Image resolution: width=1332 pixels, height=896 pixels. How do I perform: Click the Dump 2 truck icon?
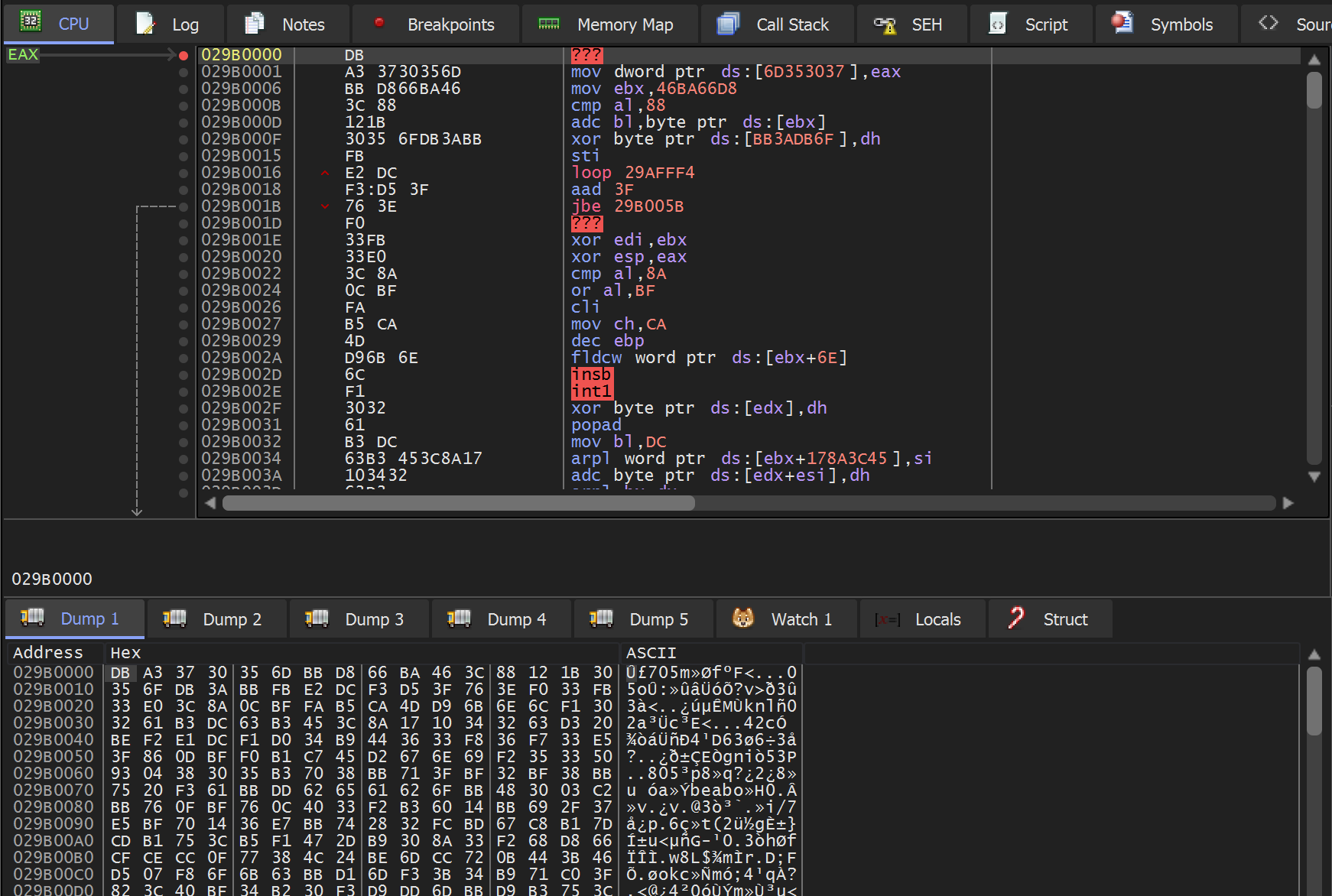174,618
